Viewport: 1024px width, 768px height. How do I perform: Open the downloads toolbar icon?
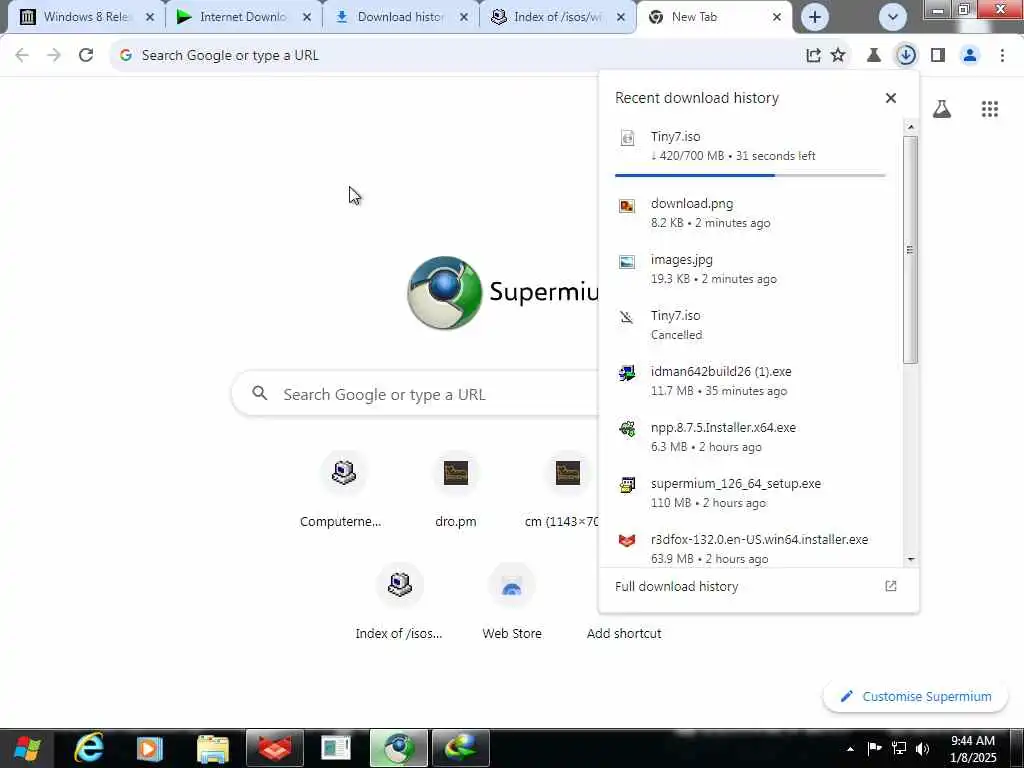(x=906, y=56)
